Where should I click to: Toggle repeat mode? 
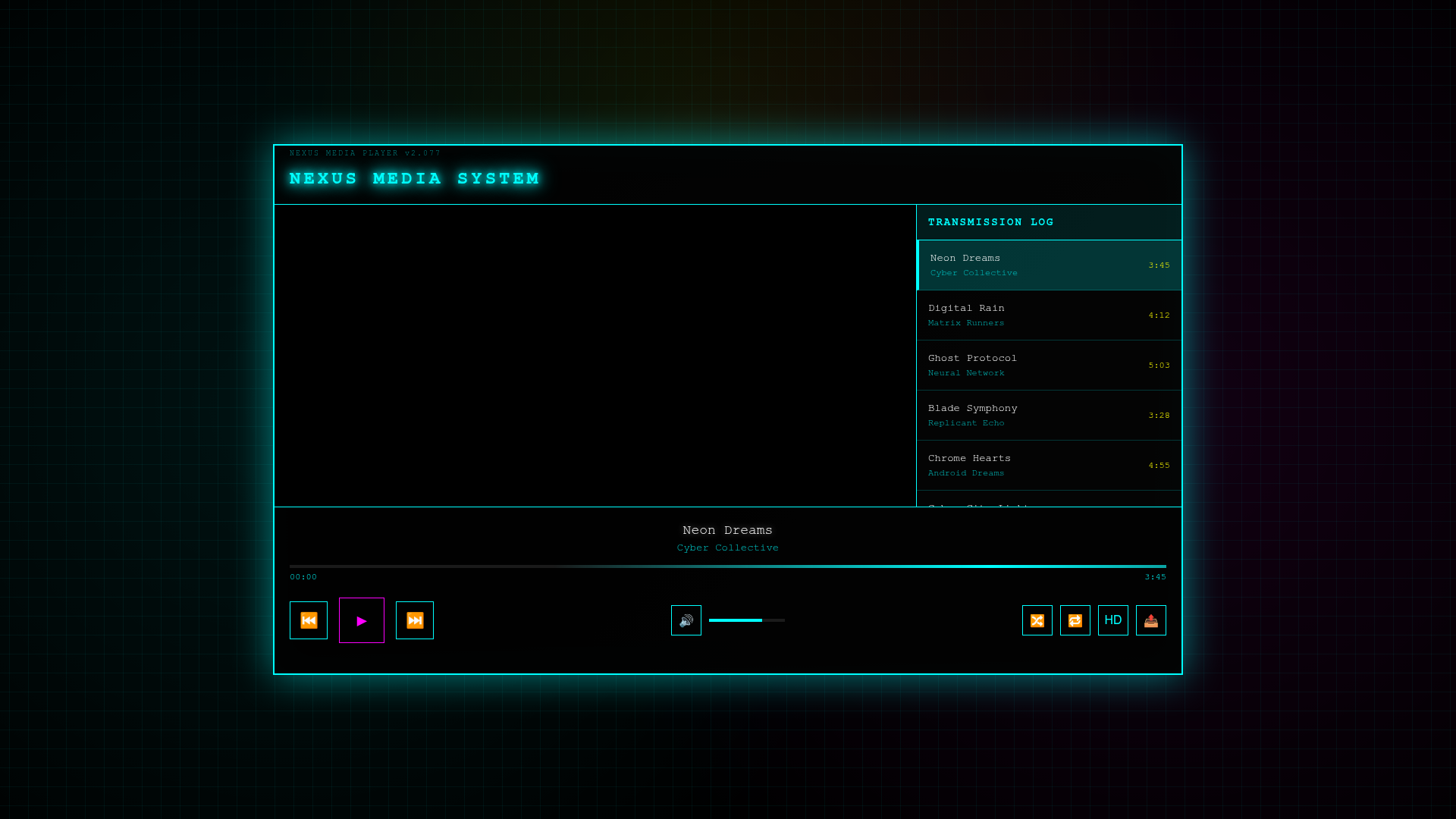(x=1075, y=620)
